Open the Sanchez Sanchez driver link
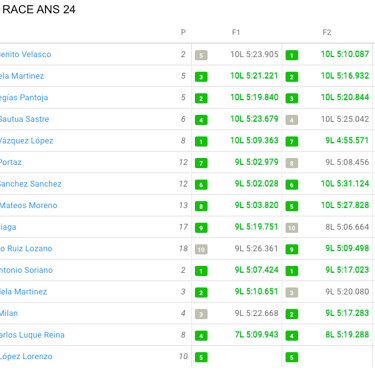The height and width of the screenshot is (375, 375). coord(31,184)
